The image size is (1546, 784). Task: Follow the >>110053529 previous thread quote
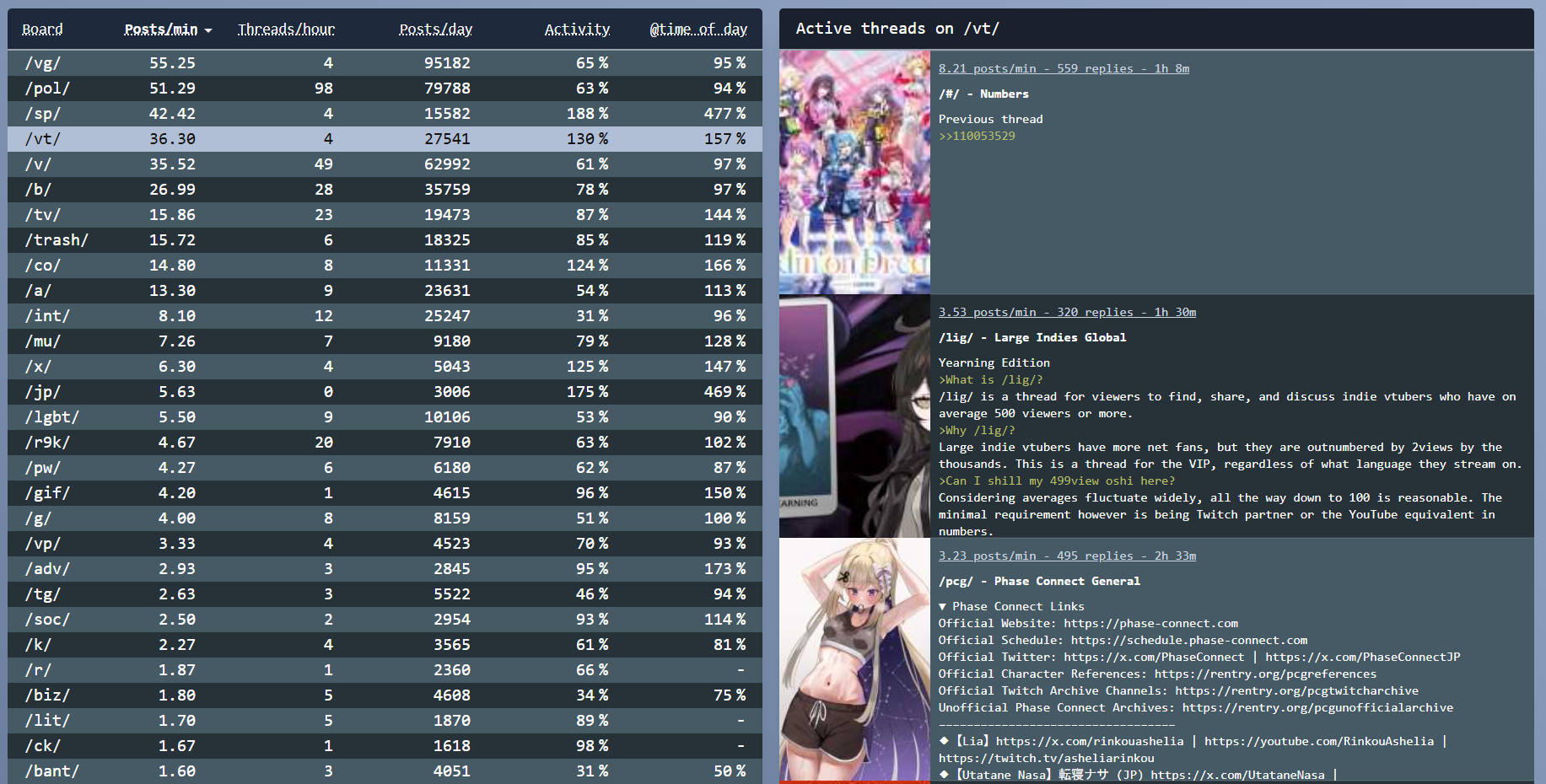pos(977,136)
